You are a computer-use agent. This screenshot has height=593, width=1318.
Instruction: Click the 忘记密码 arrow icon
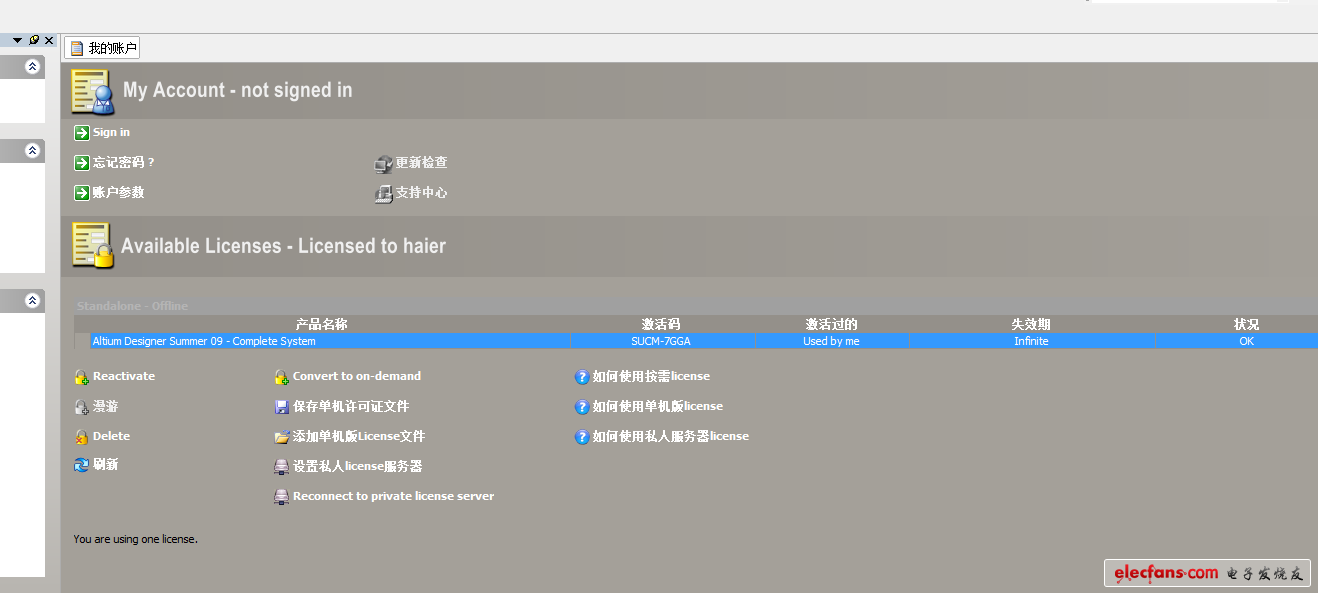82,163
